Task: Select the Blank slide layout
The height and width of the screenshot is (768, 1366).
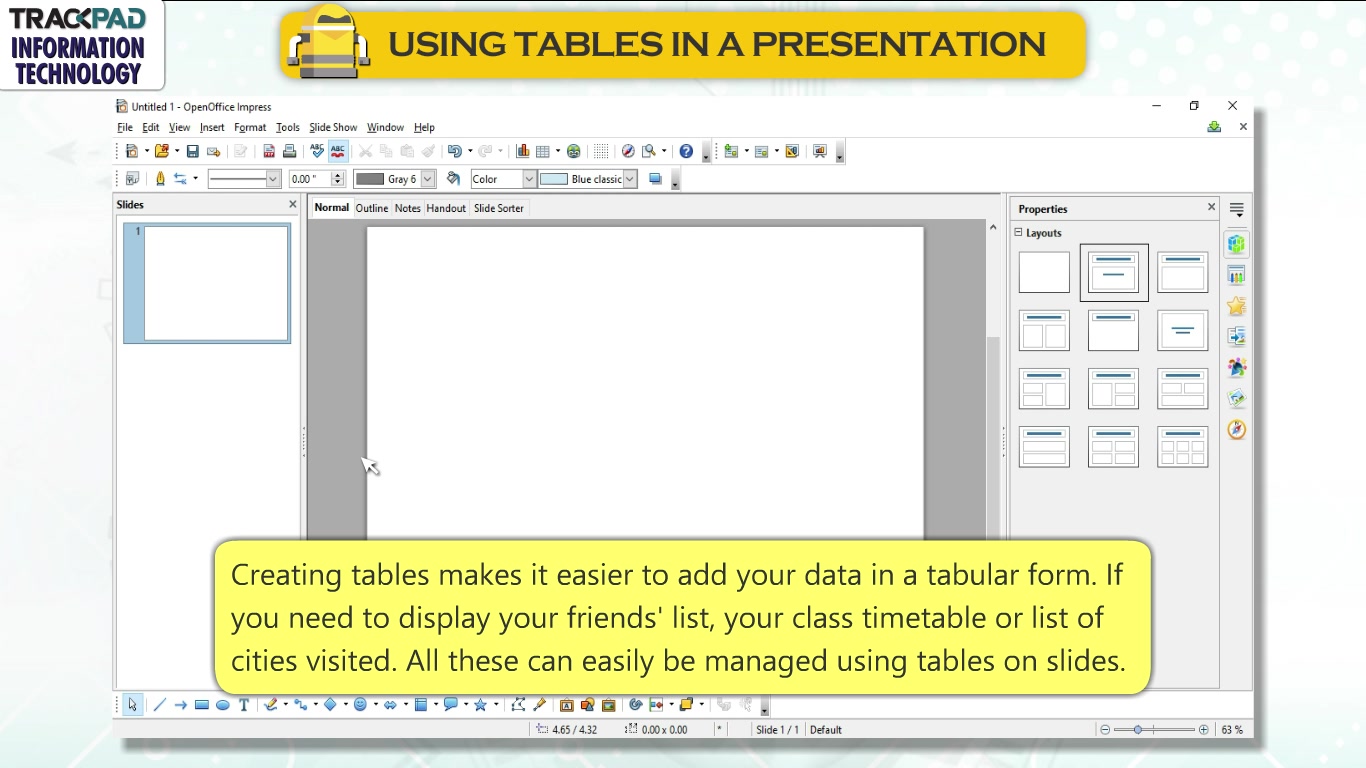Action: coord(1044,272)
